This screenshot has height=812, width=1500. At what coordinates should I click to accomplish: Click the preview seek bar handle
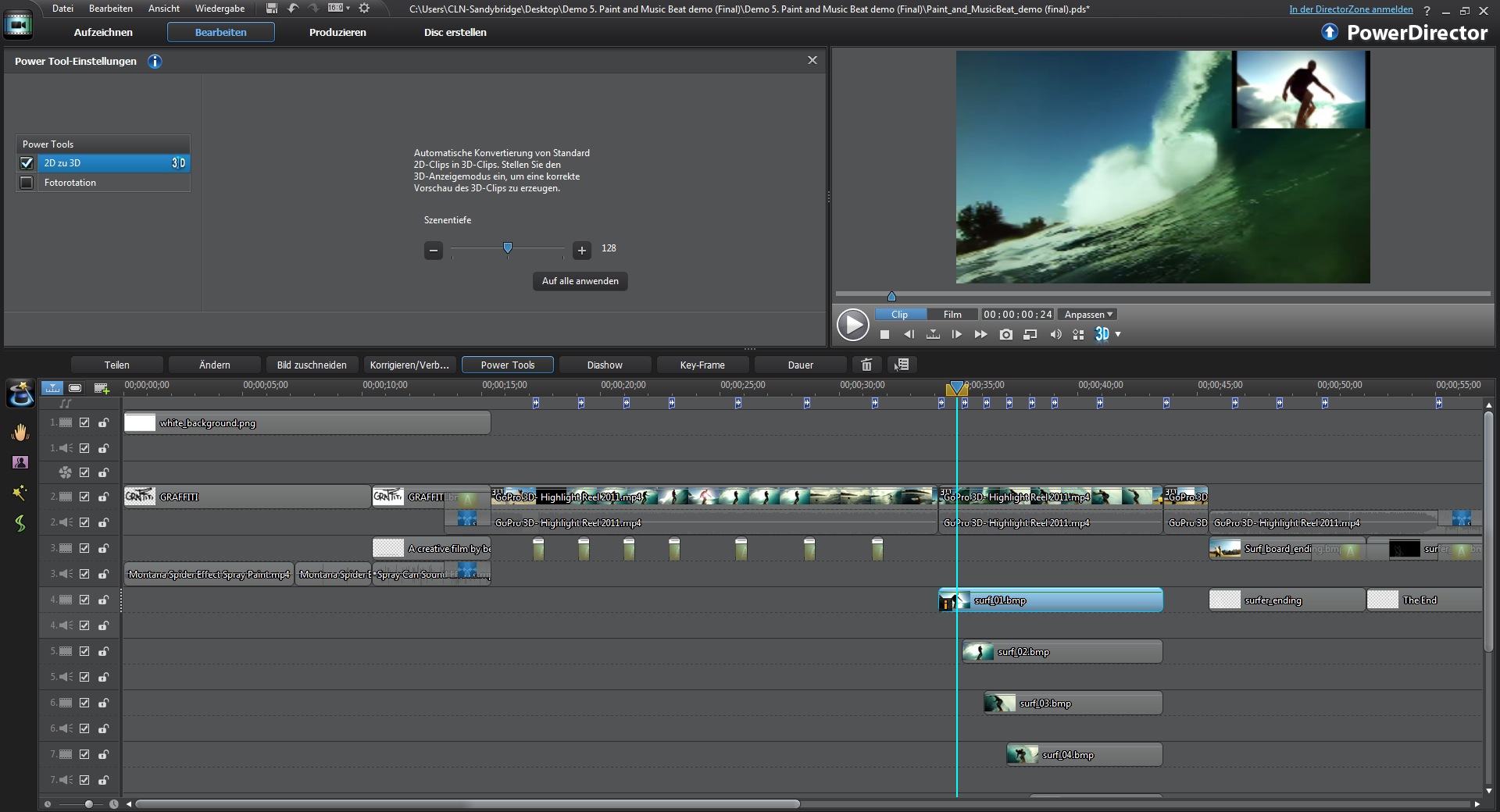point(891,296)
